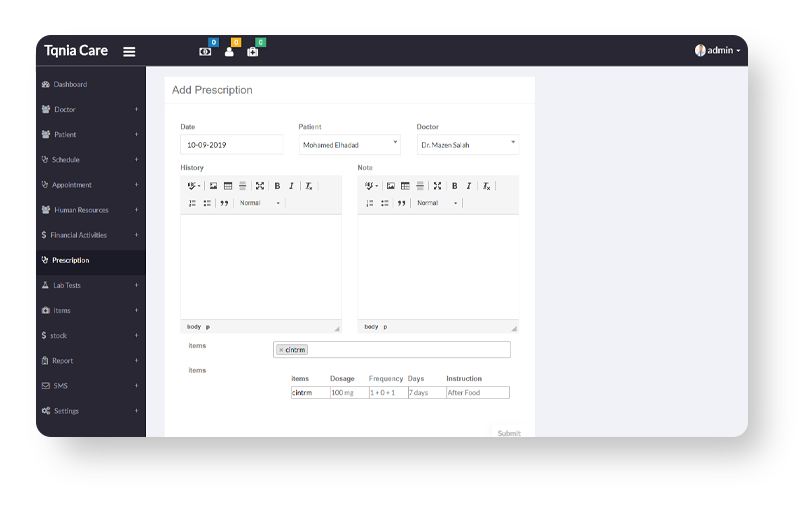Open paragraph format dropdown in History editor
This screenshot has height=516, width=800.
[x=260, y=203]
